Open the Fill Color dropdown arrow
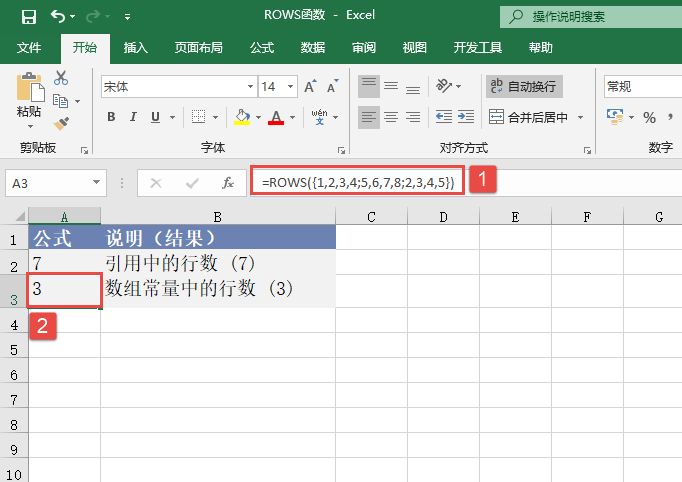Screen dimensions: 682x482 (258, 117)
